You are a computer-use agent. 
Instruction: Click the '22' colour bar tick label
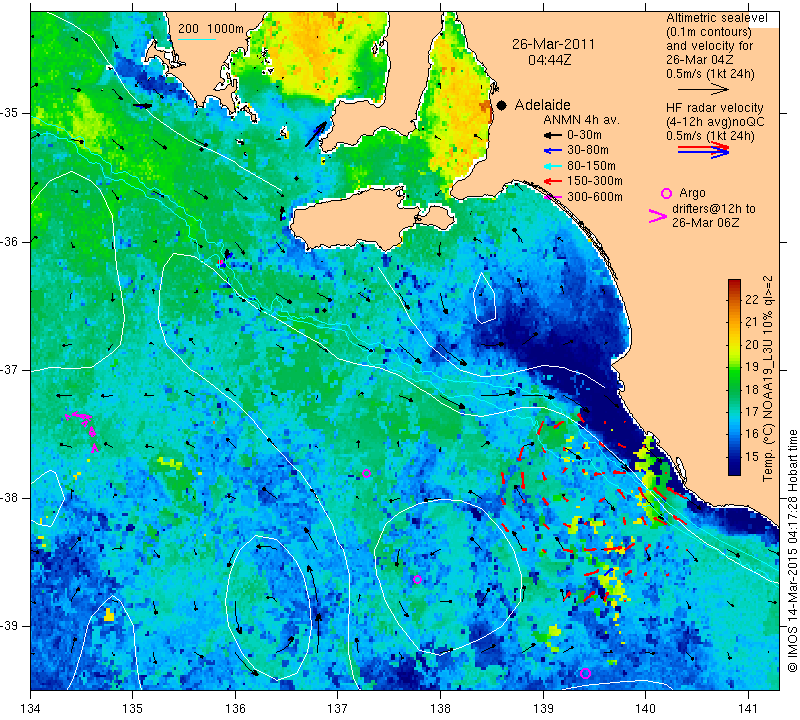click(x=752, y=300)
